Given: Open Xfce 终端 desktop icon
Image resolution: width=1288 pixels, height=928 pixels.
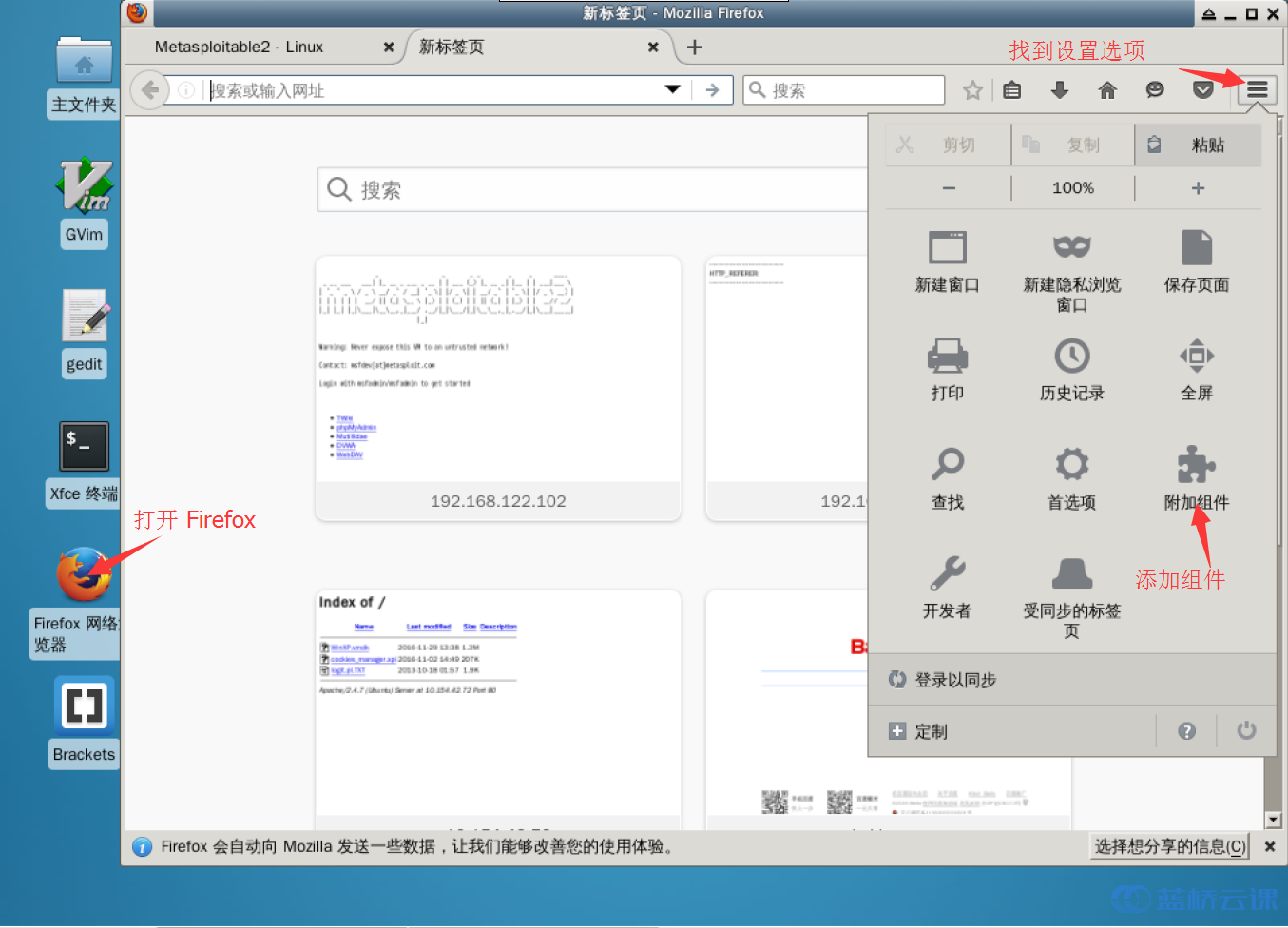Looking at the screenshot, I should (84, 464).
